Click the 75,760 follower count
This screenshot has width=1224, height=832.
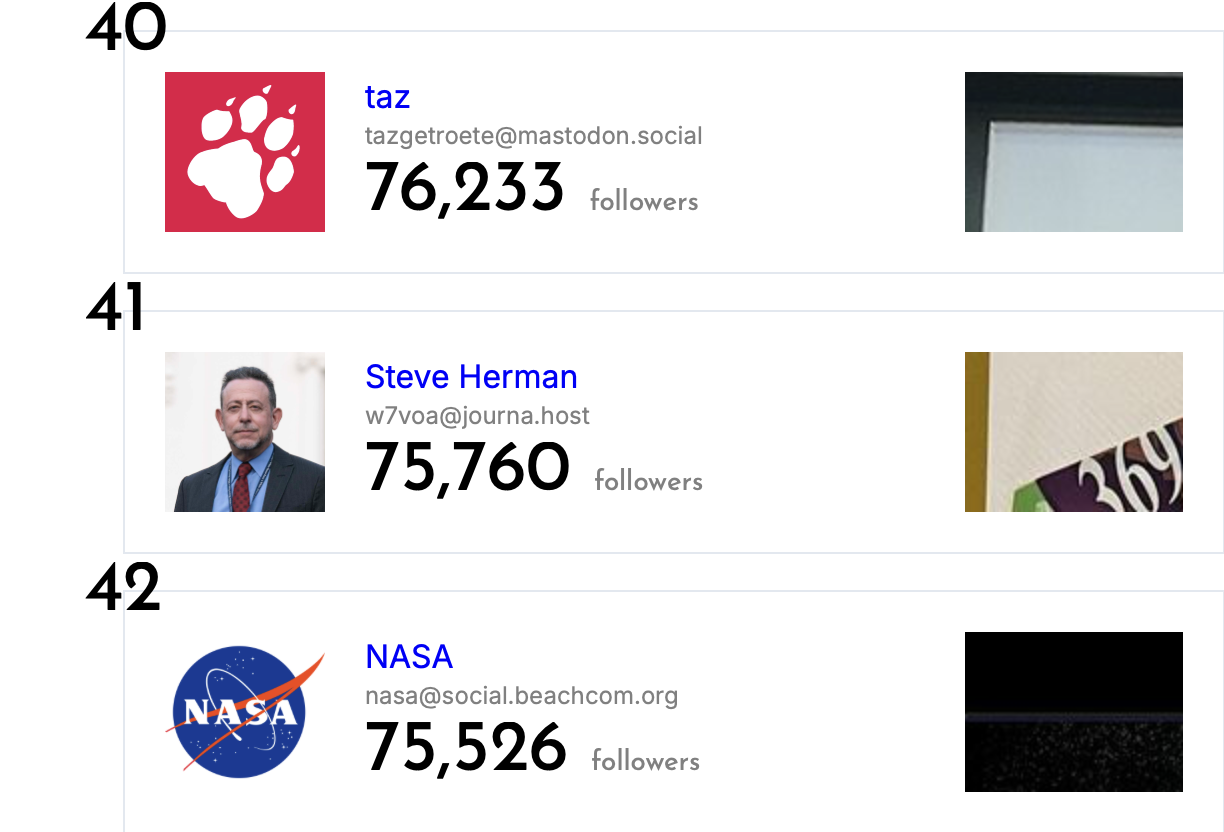(467, 468)
